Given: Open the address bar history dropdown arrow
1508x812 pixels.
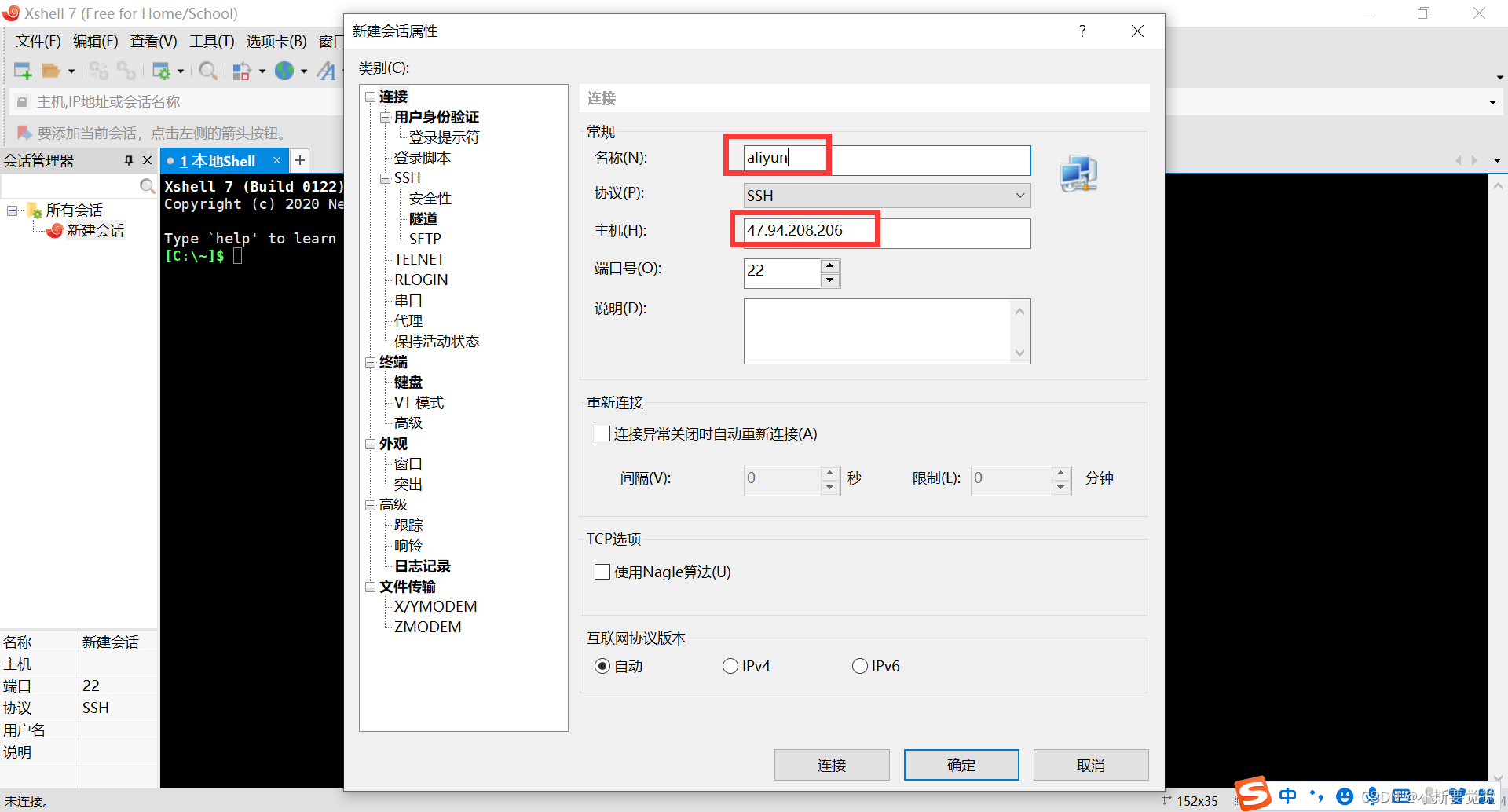Looking at the screenshot, I should point(1492,102).
